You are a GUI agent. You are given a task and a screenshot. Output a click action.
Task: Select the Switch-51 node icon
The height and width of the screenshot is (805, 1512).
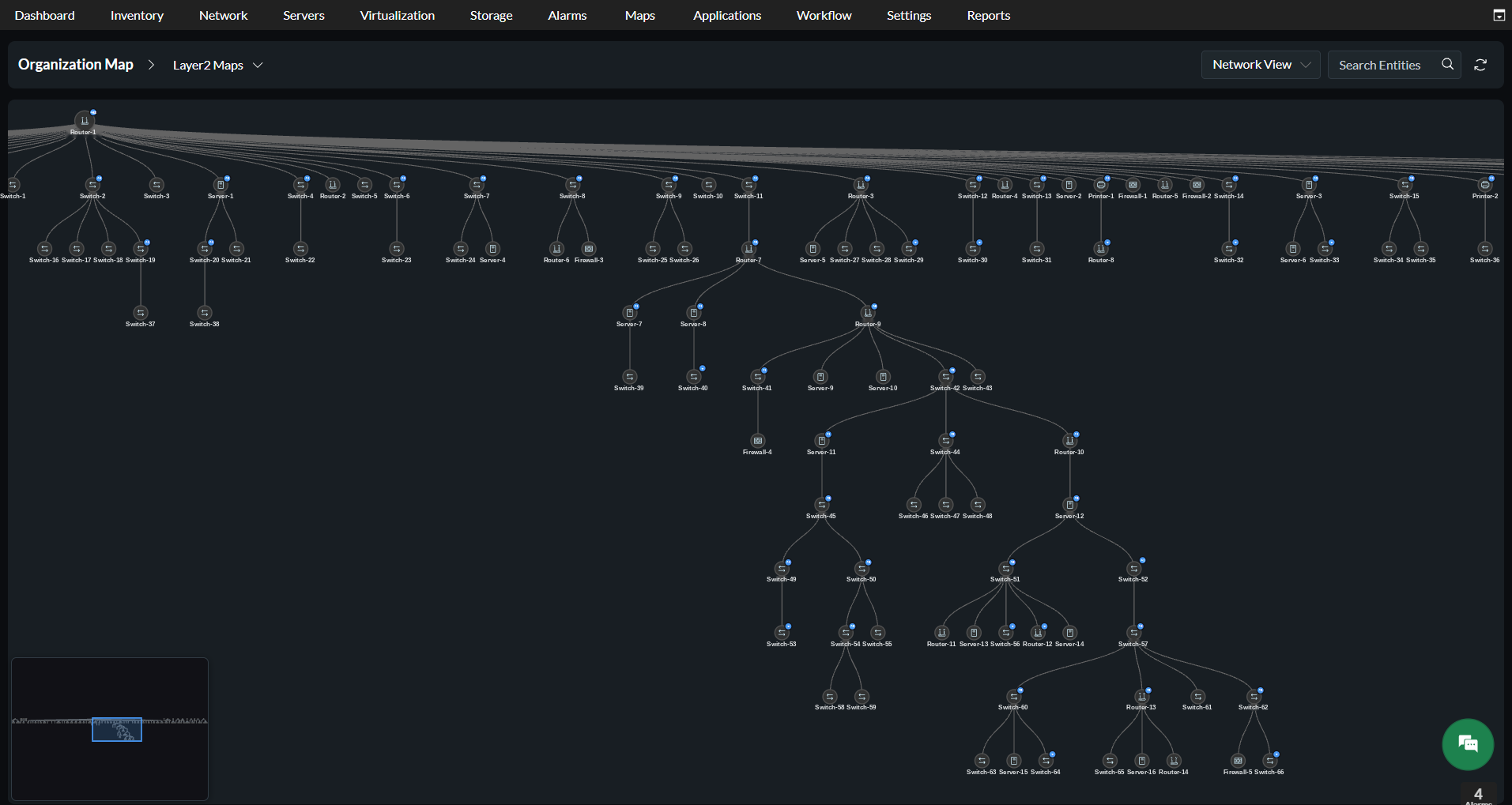(1006, 569)
